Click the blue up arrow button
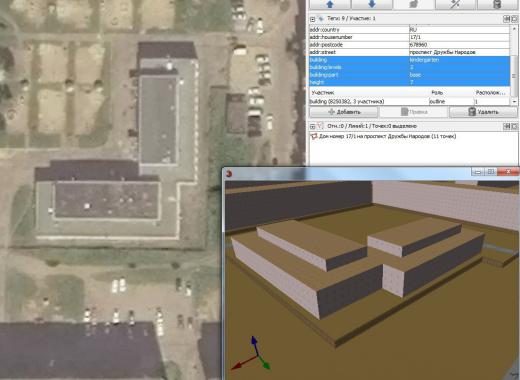This screenshot has width=520, height=380. 330,4
